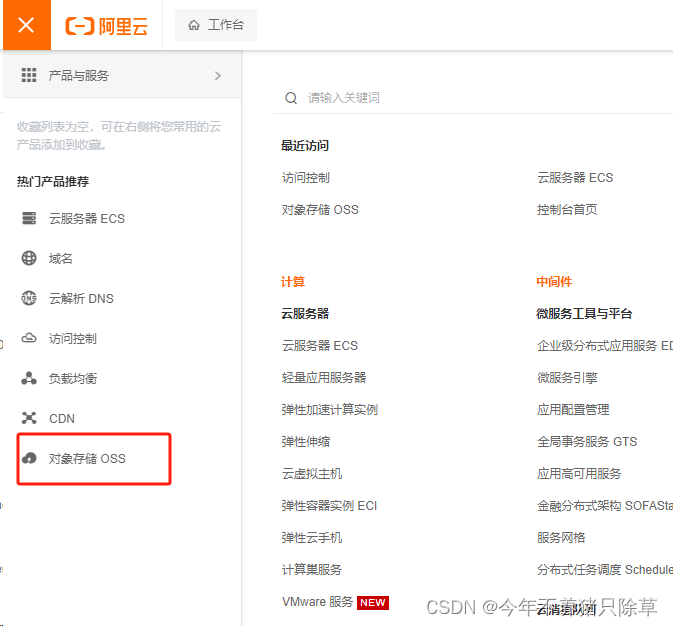
Task: Click the 对象存储 OSS cloud icon
Action: click(29, 458)
